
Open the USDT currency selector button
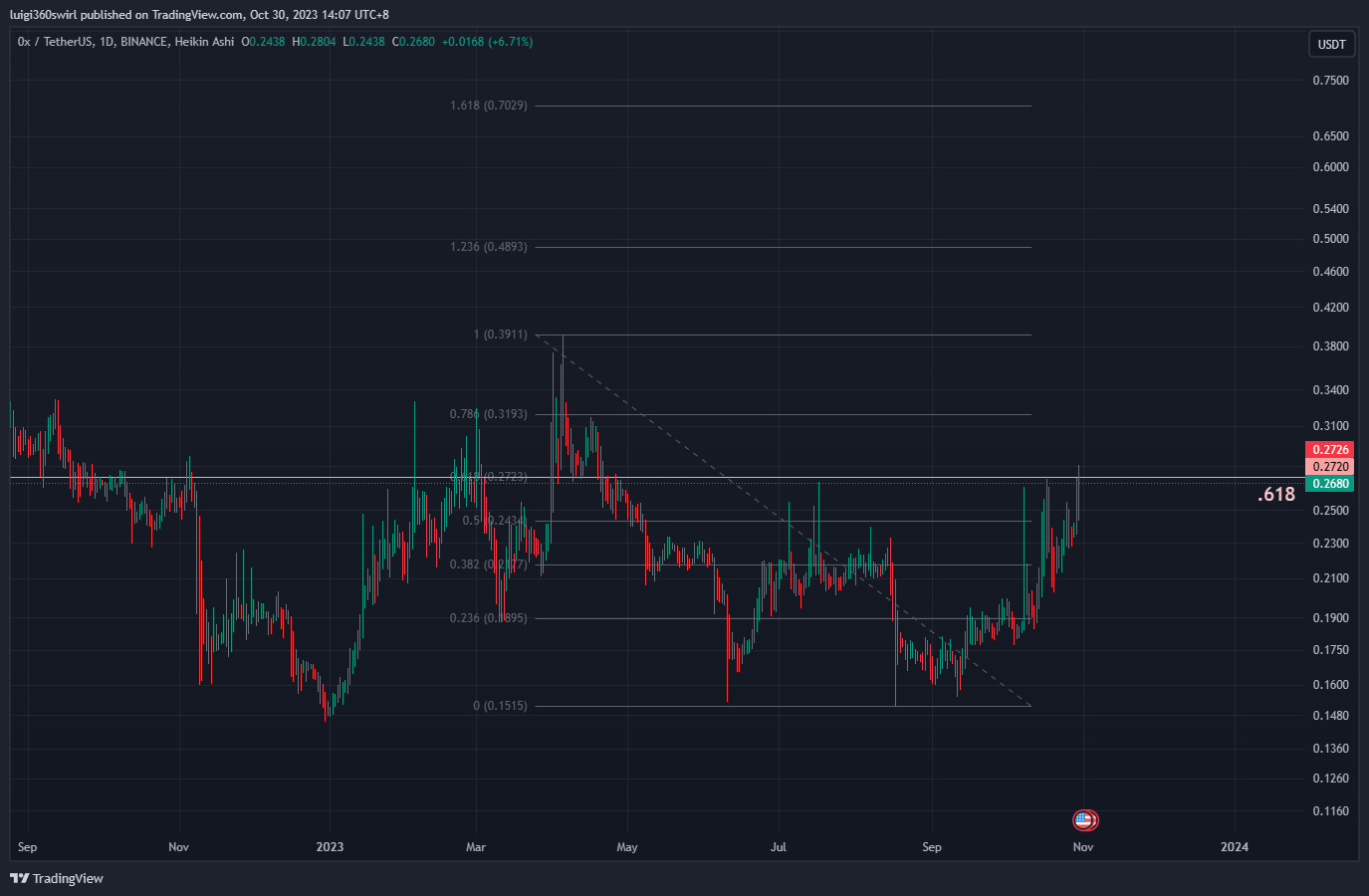point(1331,44)
